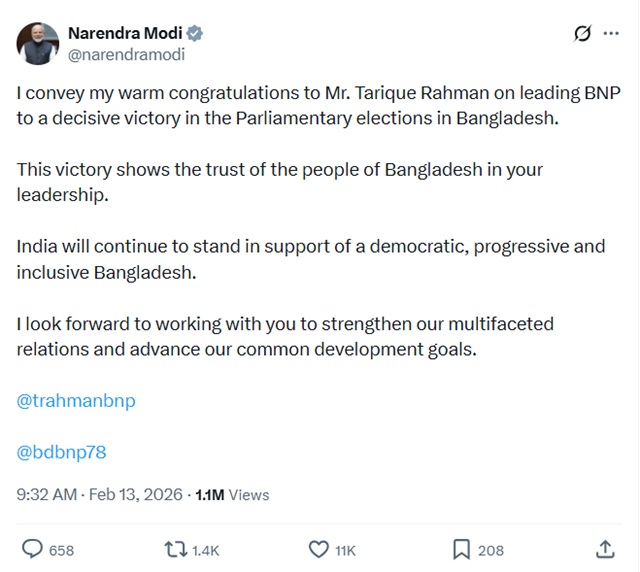View the 1.1M Views analytics
This screenshot has width=640, height=572.
point(232,495)
